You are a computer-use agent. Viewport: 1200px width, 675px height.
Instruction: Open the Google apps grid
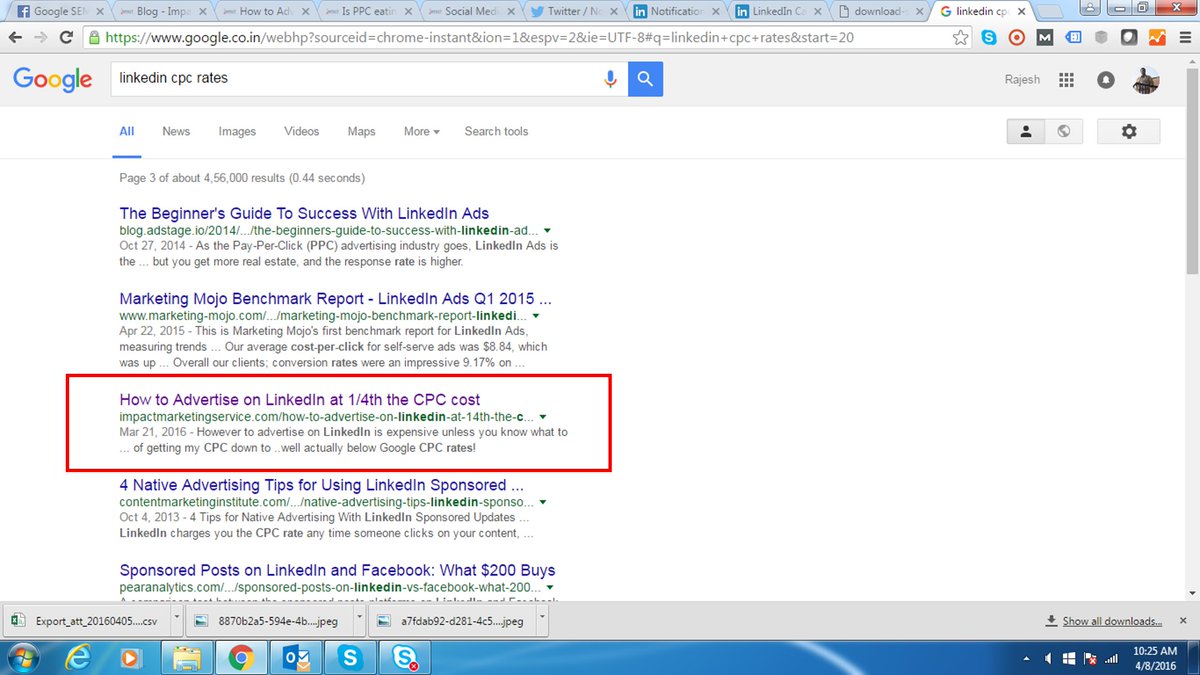1066,80
